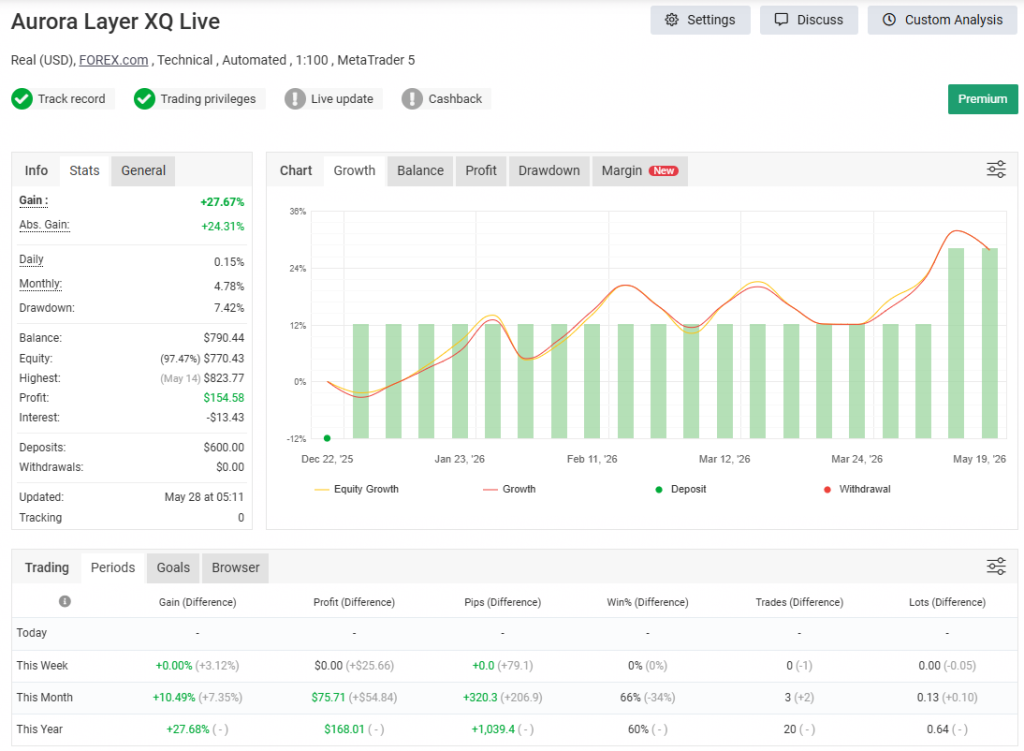Click the Gain (Difference) column header
Screen dimensions: 1024x751
click(197, 602)
